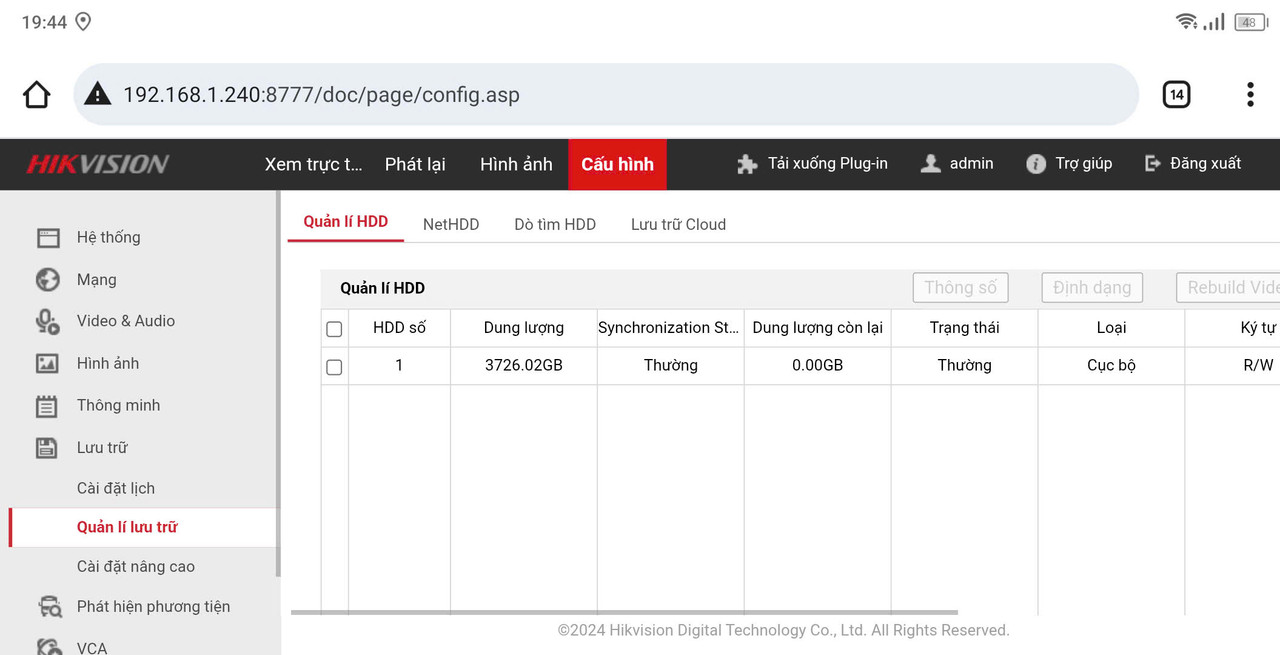
Task: Click Tải xuống Plug-in link
Action: (x=827, y=163)
